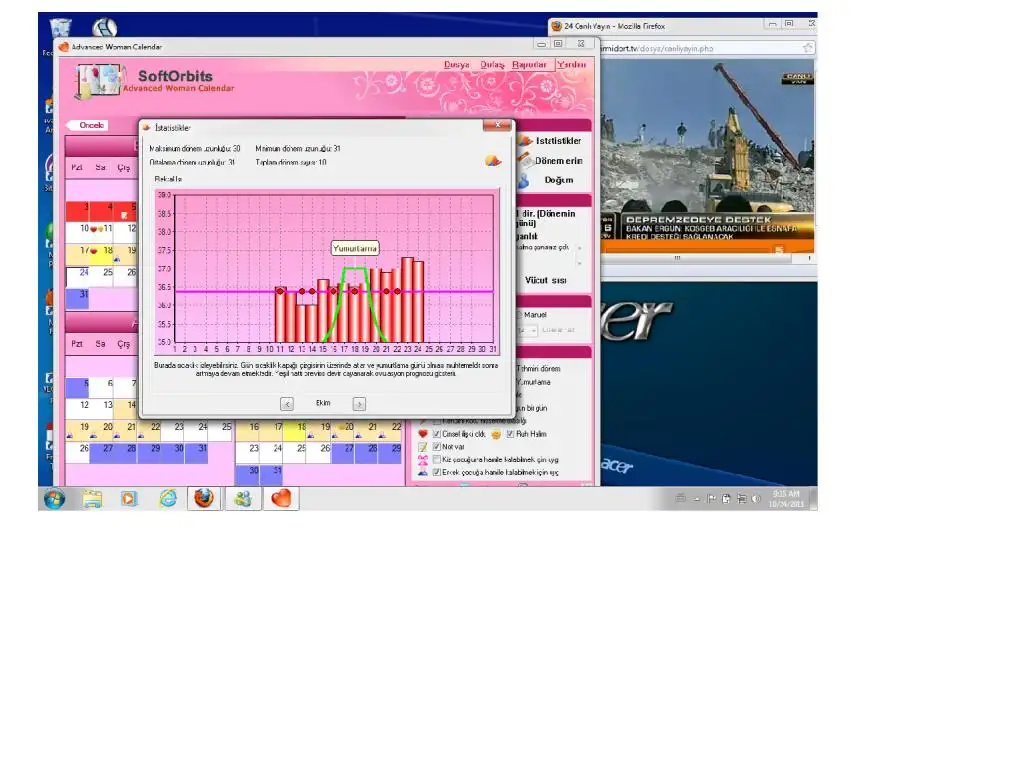Click the pie chart icon in statistics dialog

click(493, 160)
